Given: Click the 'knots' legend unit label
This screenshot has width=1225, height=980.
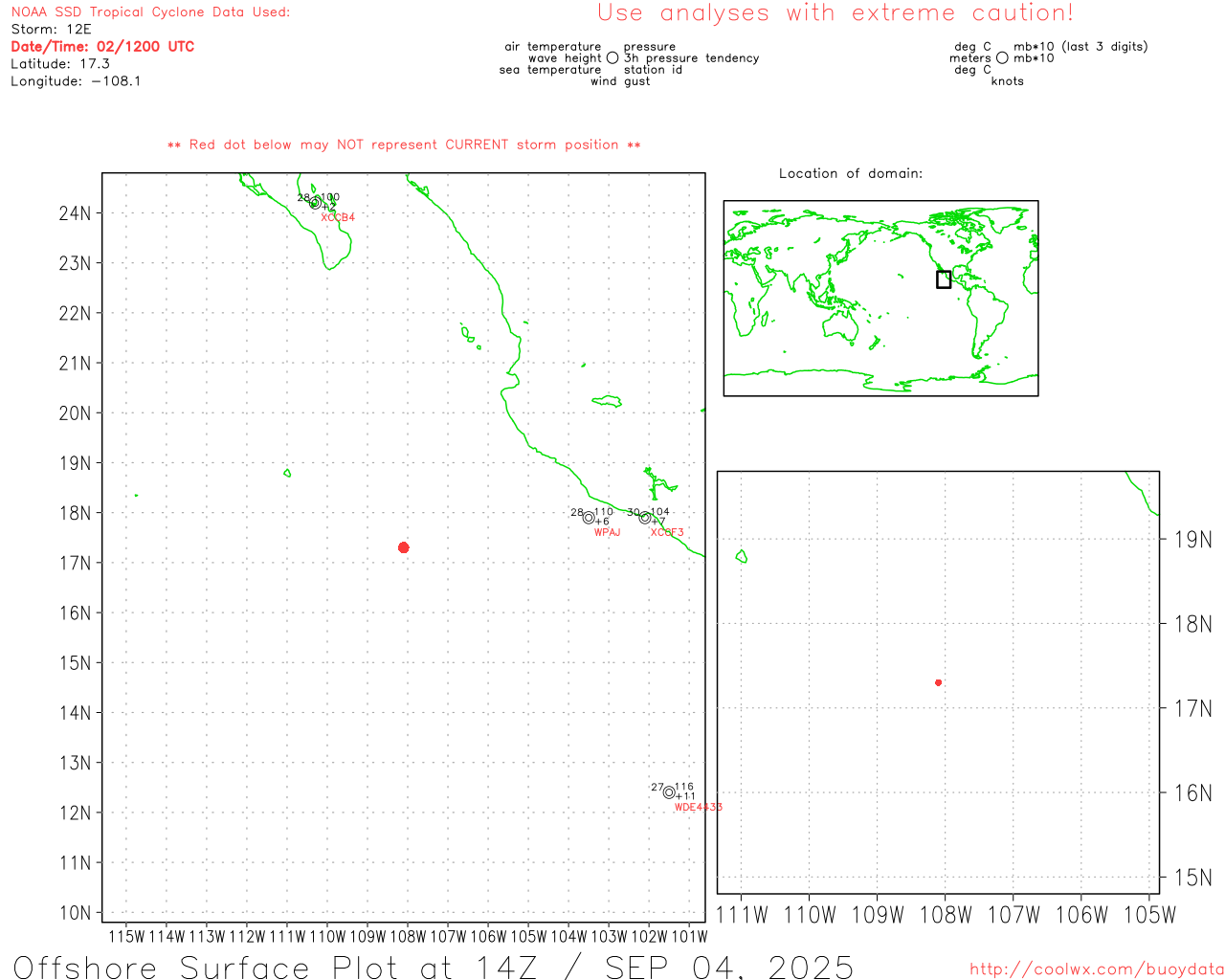Looking at the screenshot, I should pos(1008,81).
